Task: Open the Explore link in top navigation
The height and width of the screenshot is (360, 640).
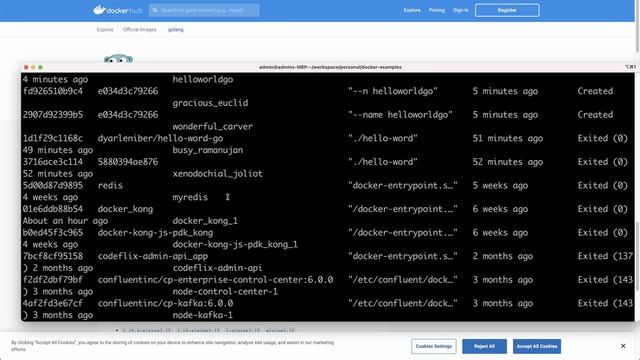Action: pos(412,10)
